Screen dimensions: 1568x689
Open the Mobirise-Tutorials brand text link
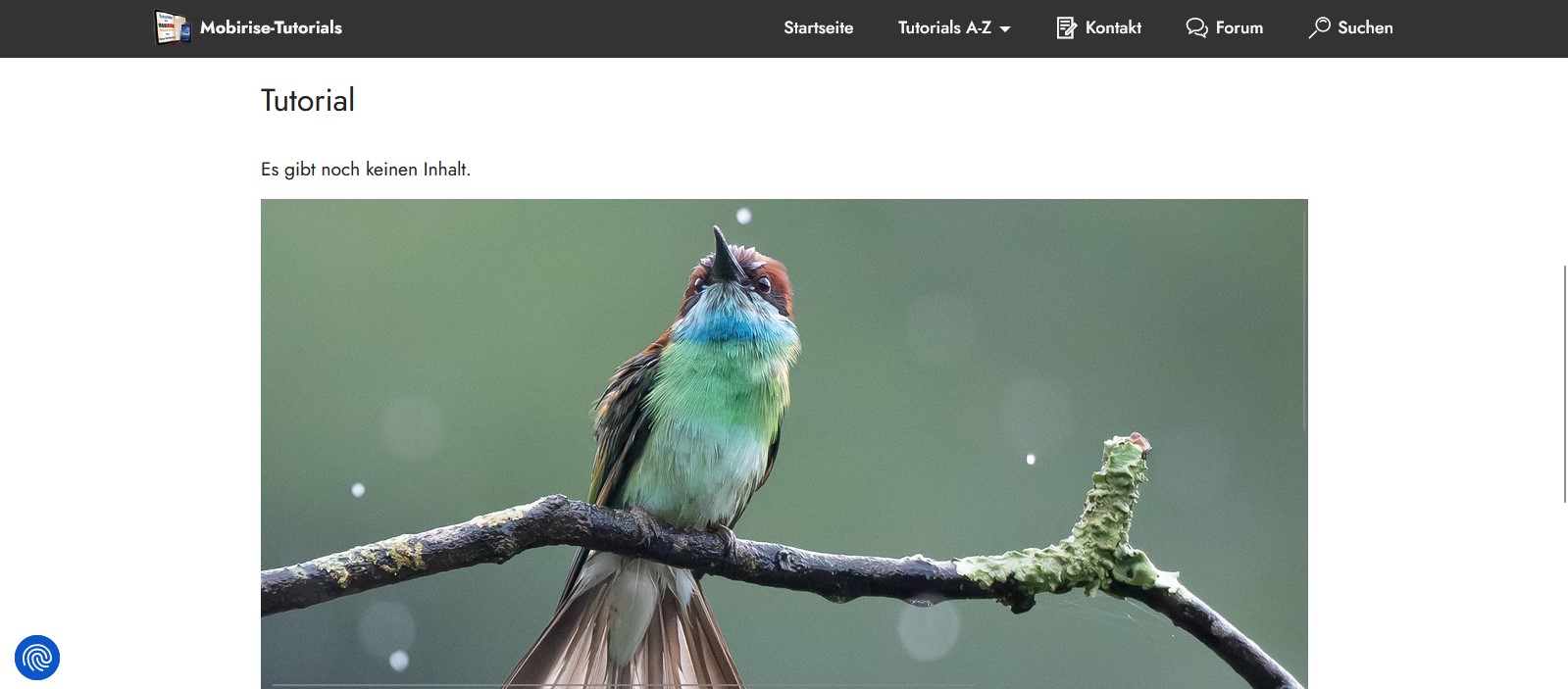click(271, 27)
